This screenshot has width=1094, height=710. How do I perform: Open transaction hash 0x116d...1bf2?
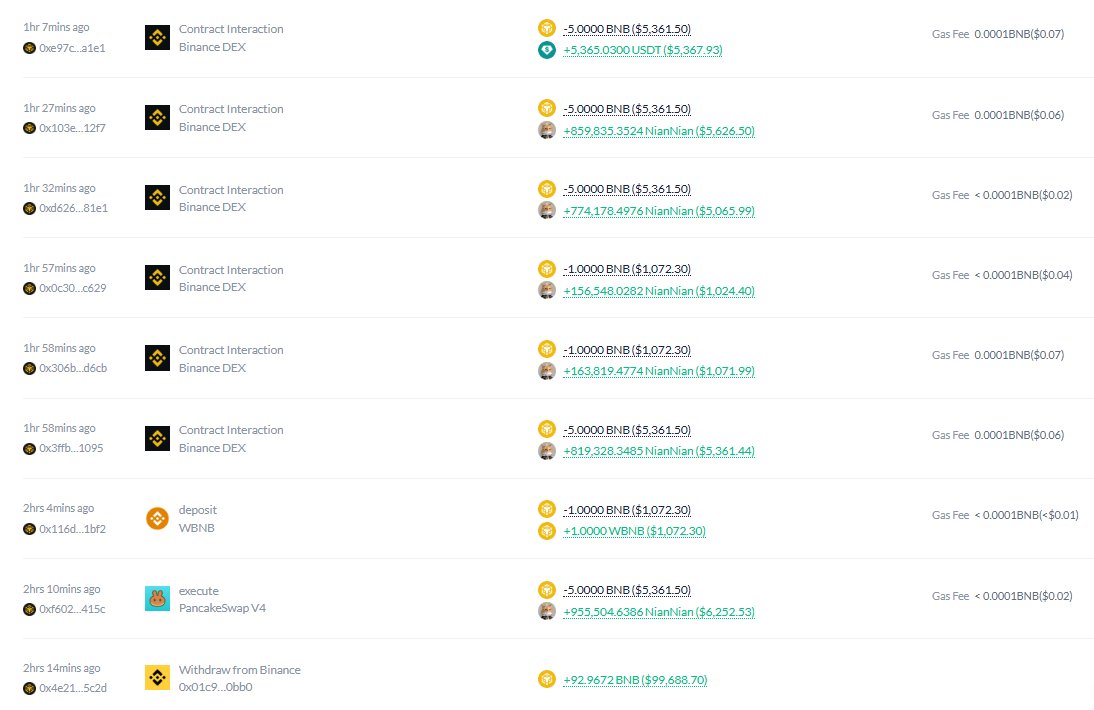click(73, 529)
